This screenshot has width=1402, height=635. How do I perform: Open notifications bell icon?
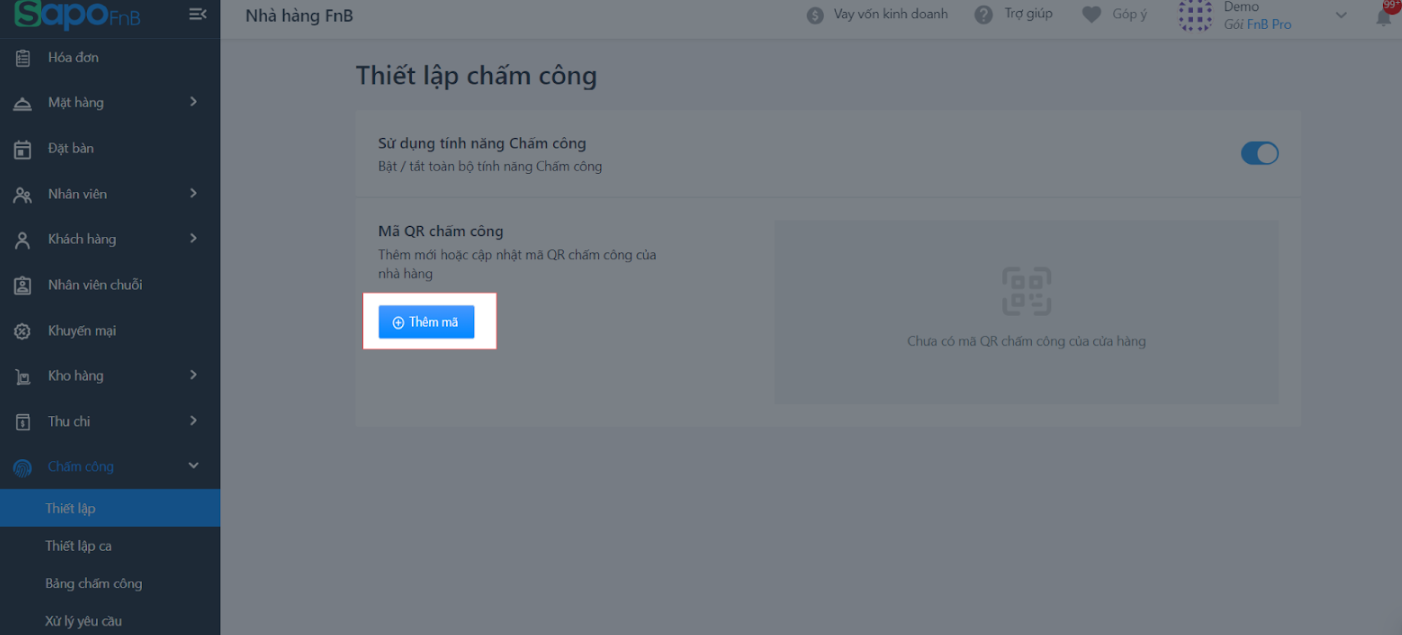(x=1384, y=16)
